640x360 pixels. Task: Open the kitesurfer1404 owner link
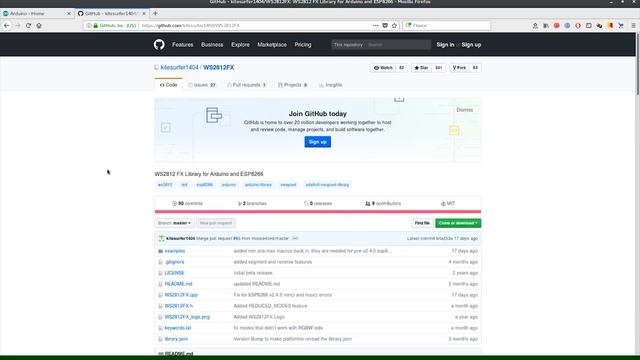(x=179, y=67)
